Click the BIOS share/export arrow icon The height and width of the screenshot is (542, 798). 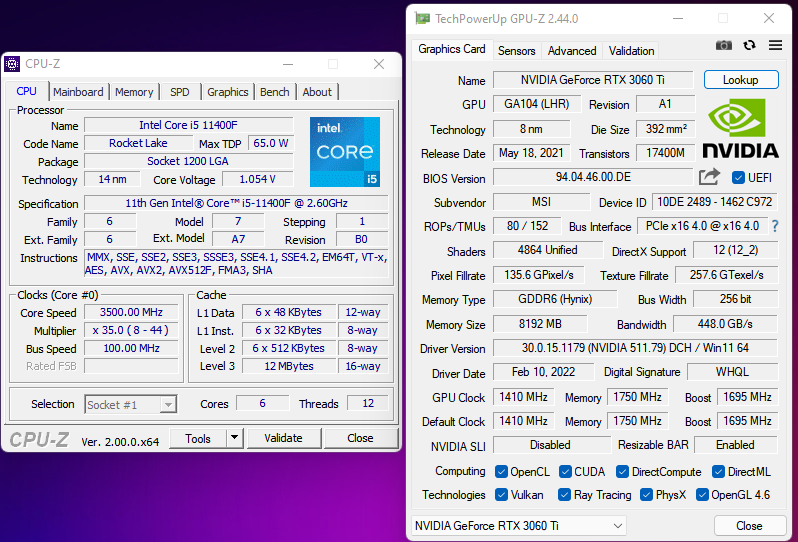(709, 177)
